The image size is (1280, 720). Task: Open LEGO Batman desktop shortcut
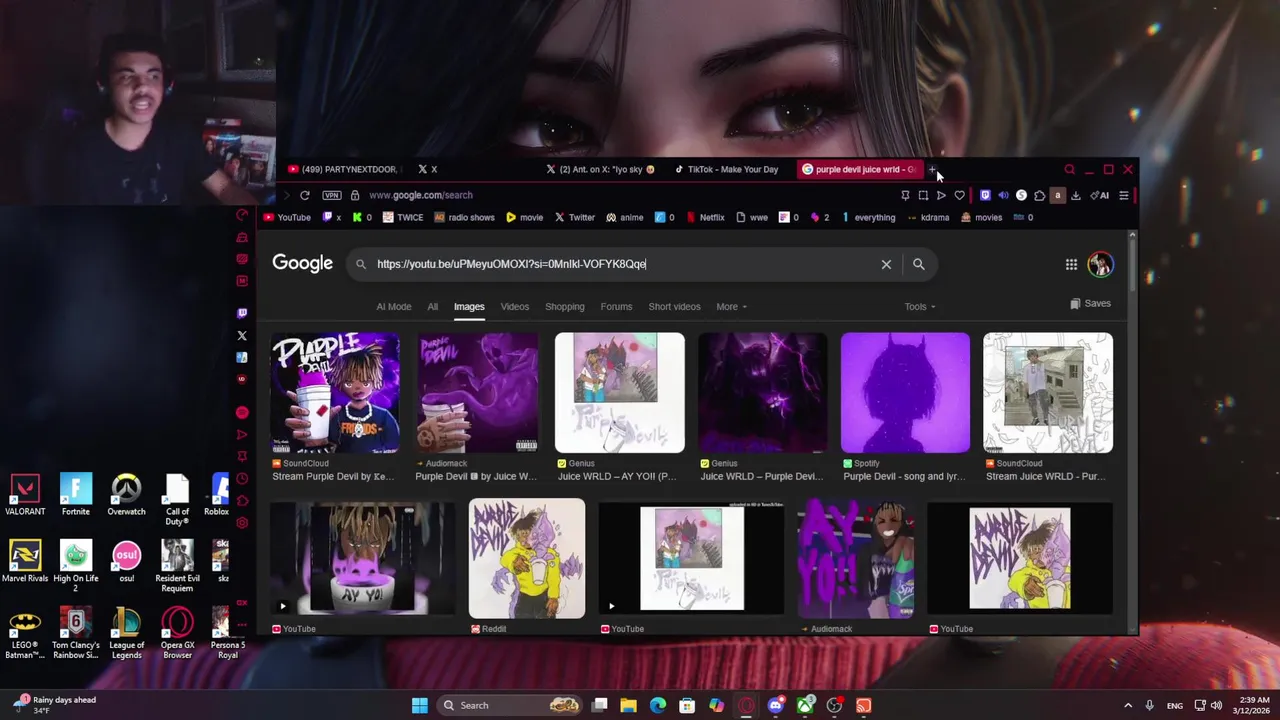click(25, 634)
